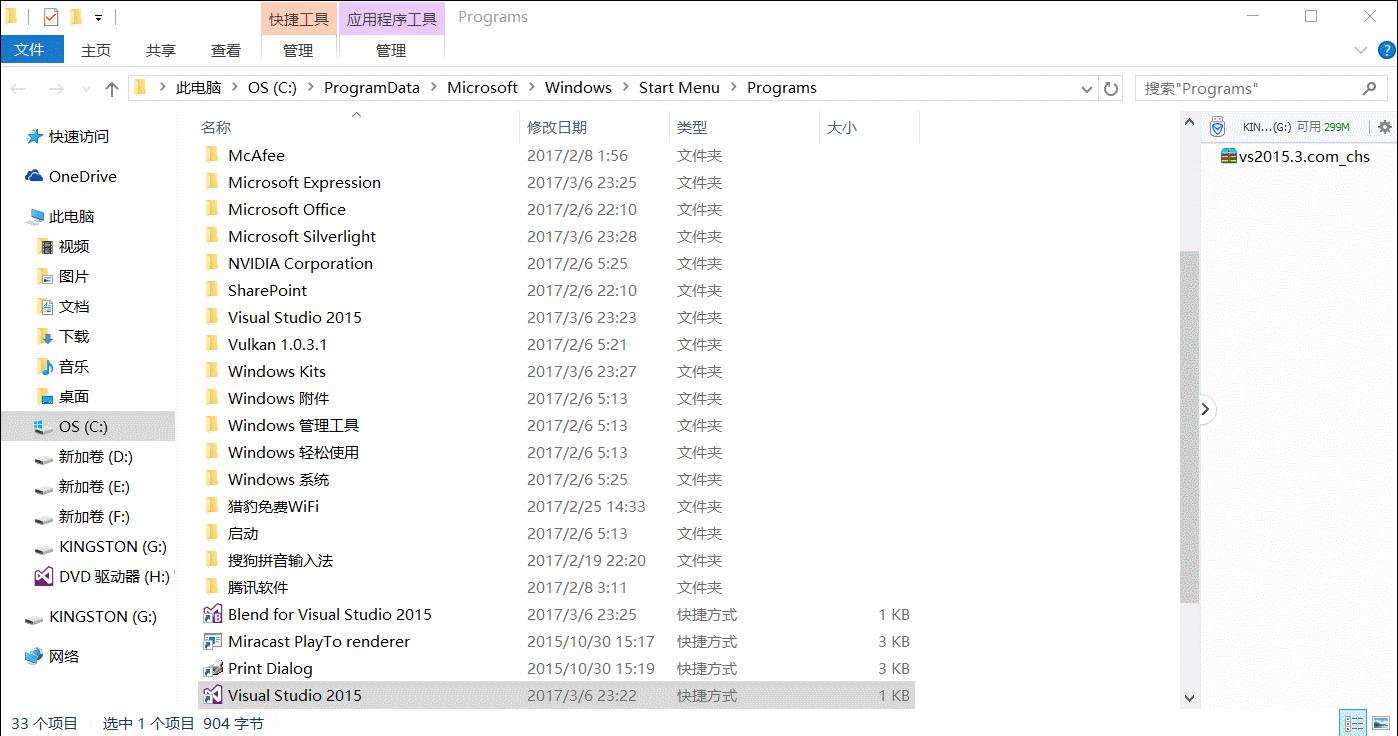This screenshot has width=1398, height=736.
Task: Navigate up to the parent folder
Action: (x=111, y=88)
